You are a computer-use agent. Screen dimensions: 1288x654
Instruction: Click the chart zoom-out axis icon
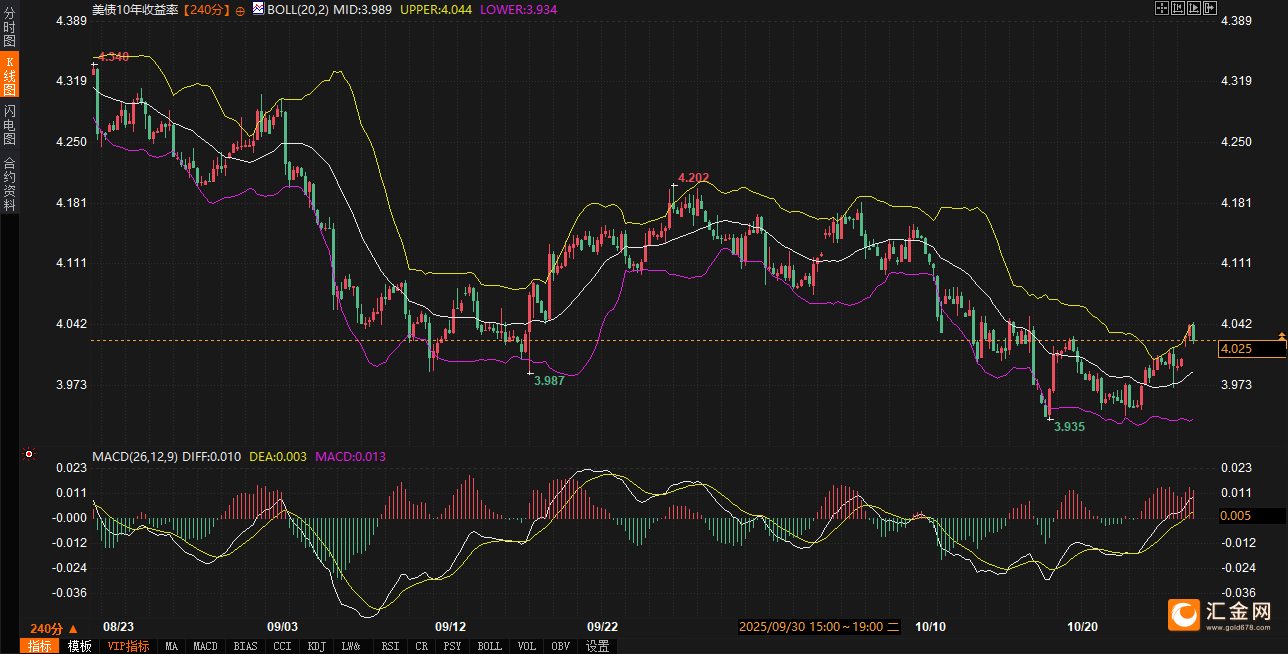pyautogui.click(x=1177, y=8)
